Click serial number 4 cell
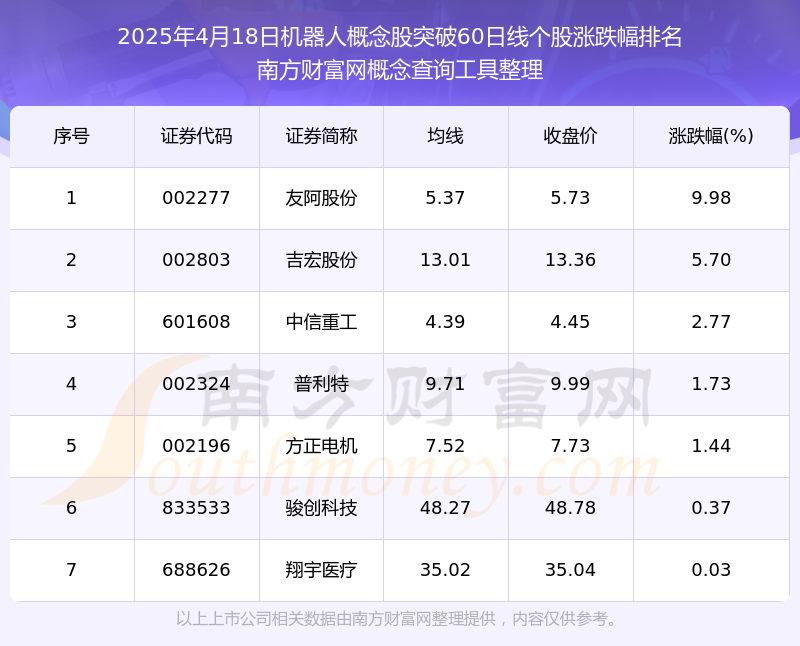Viewport: 800px width, 646px height. coord(71,384)
